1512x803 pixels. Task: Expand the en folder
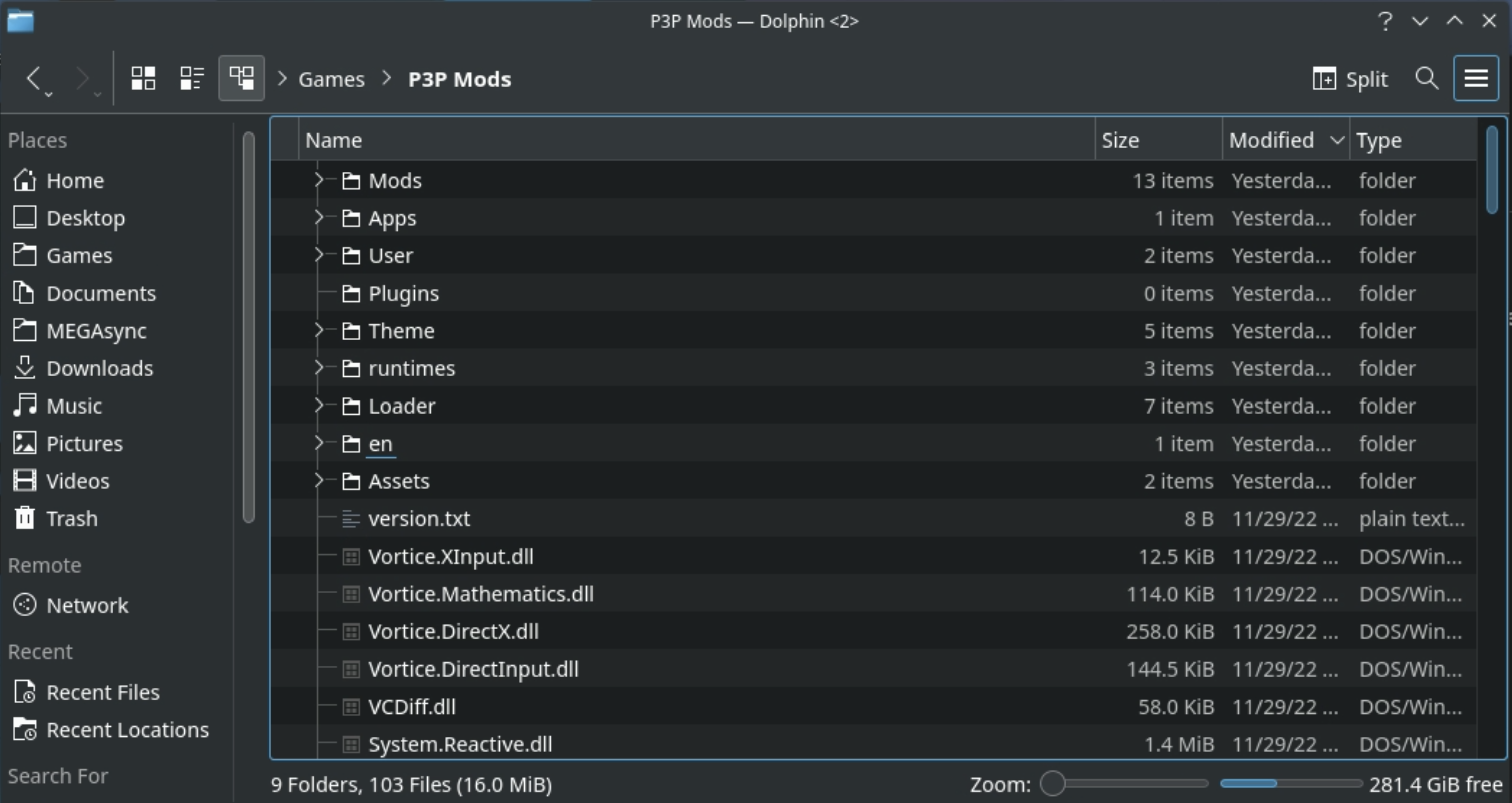318,443
